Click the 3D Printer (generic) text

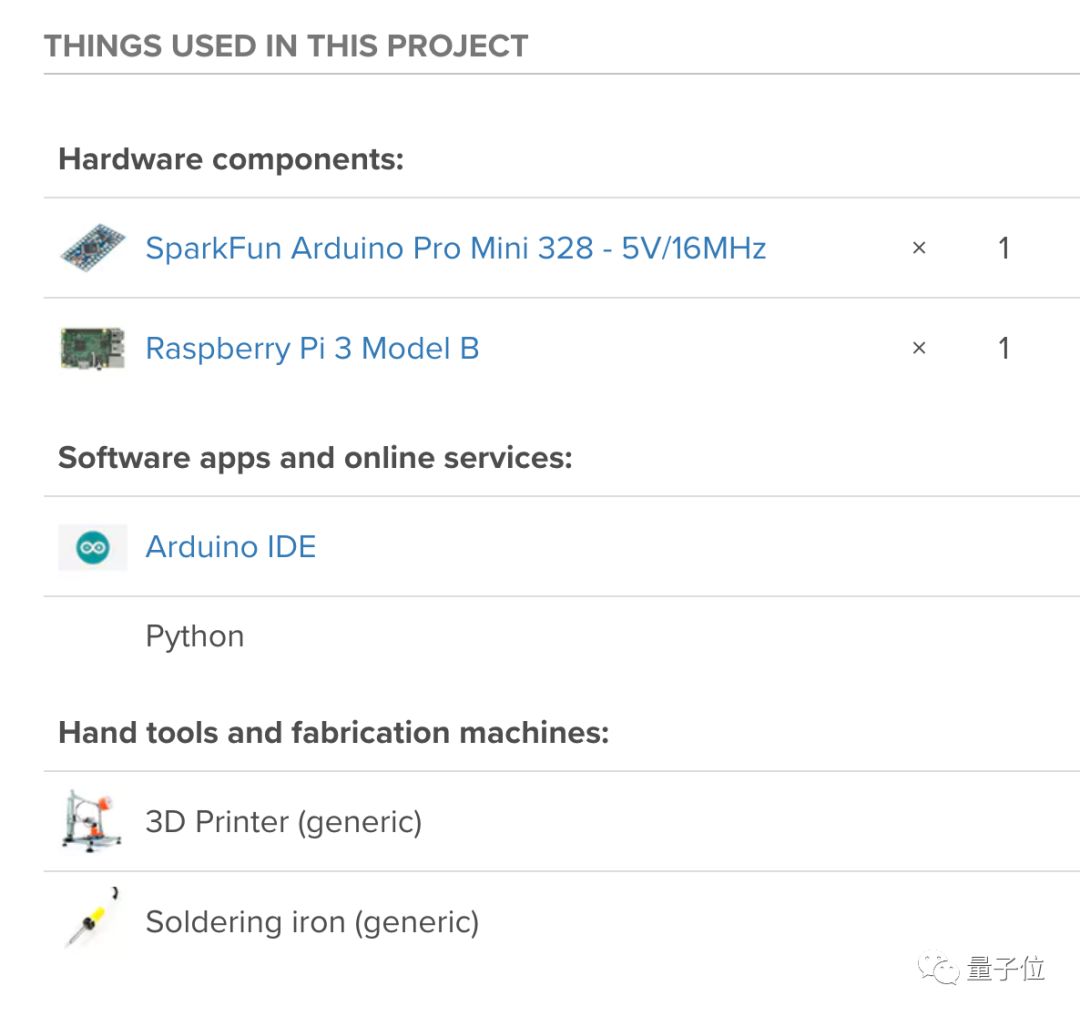pos(284,822)
